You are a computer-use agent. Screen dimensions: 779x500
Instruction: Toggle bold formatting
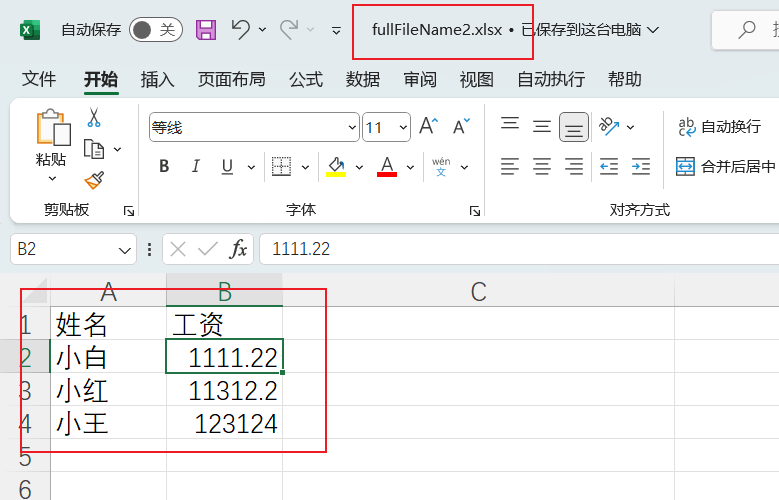(x=164, y=167)
